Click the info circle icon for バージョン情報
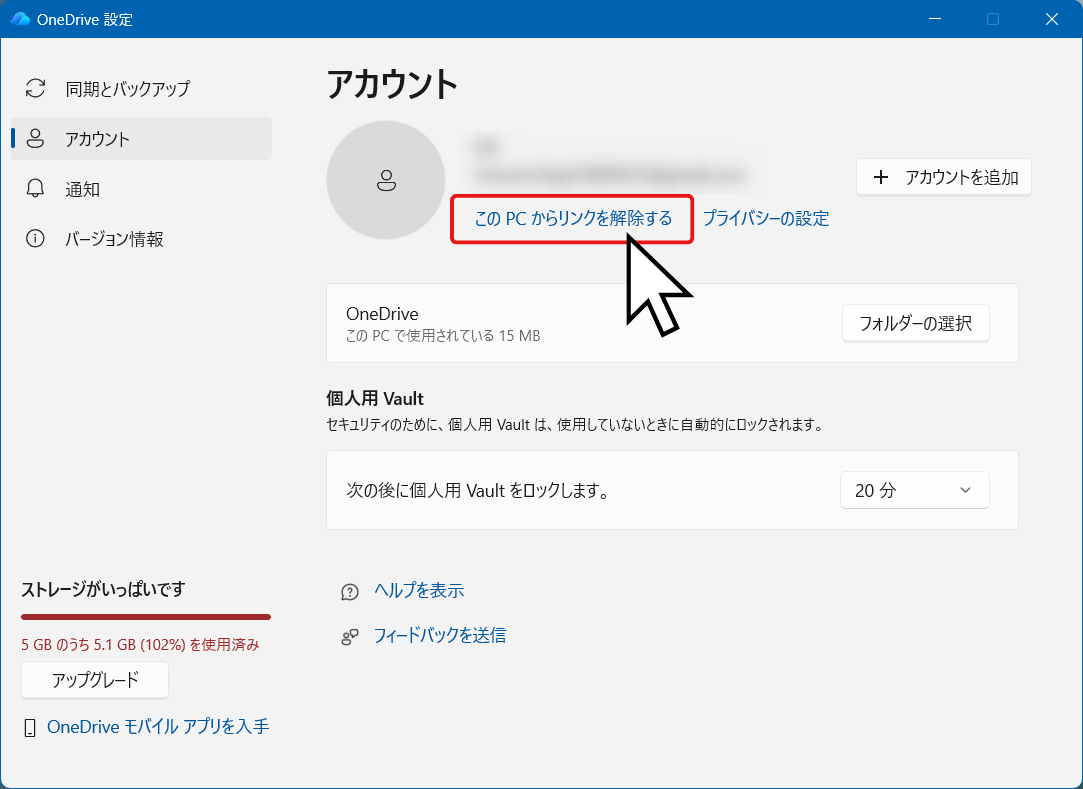This screenshot has height=789, width=1083. [35, 238]
